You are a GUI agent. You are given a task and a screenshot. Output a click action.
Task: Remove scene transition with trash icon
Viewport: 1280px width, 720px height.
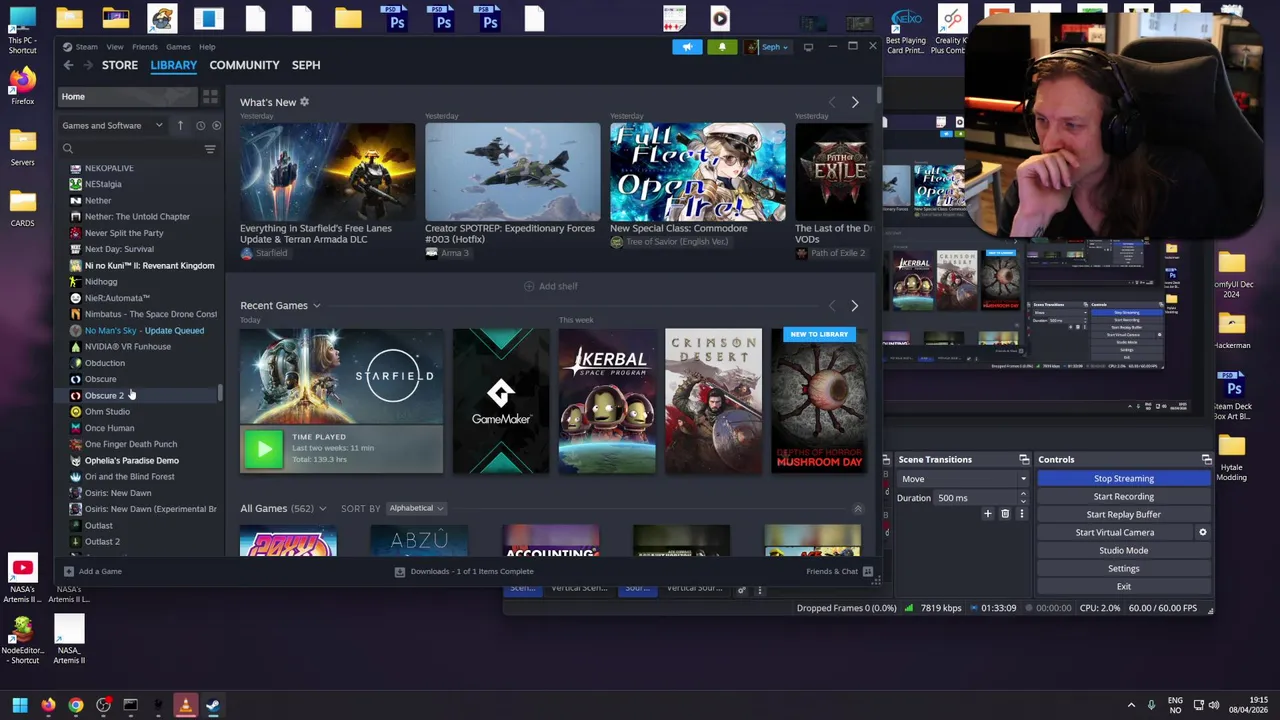coord(1005,514)
